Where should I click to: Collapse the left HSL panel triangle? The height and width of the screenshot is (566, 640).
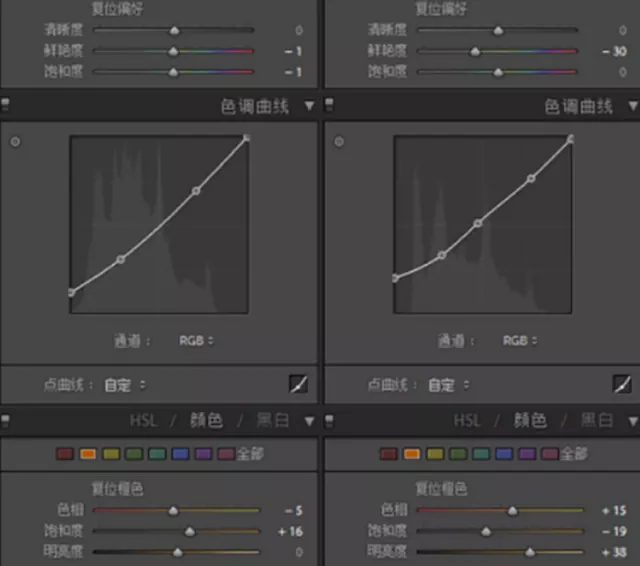pos(309,421)
